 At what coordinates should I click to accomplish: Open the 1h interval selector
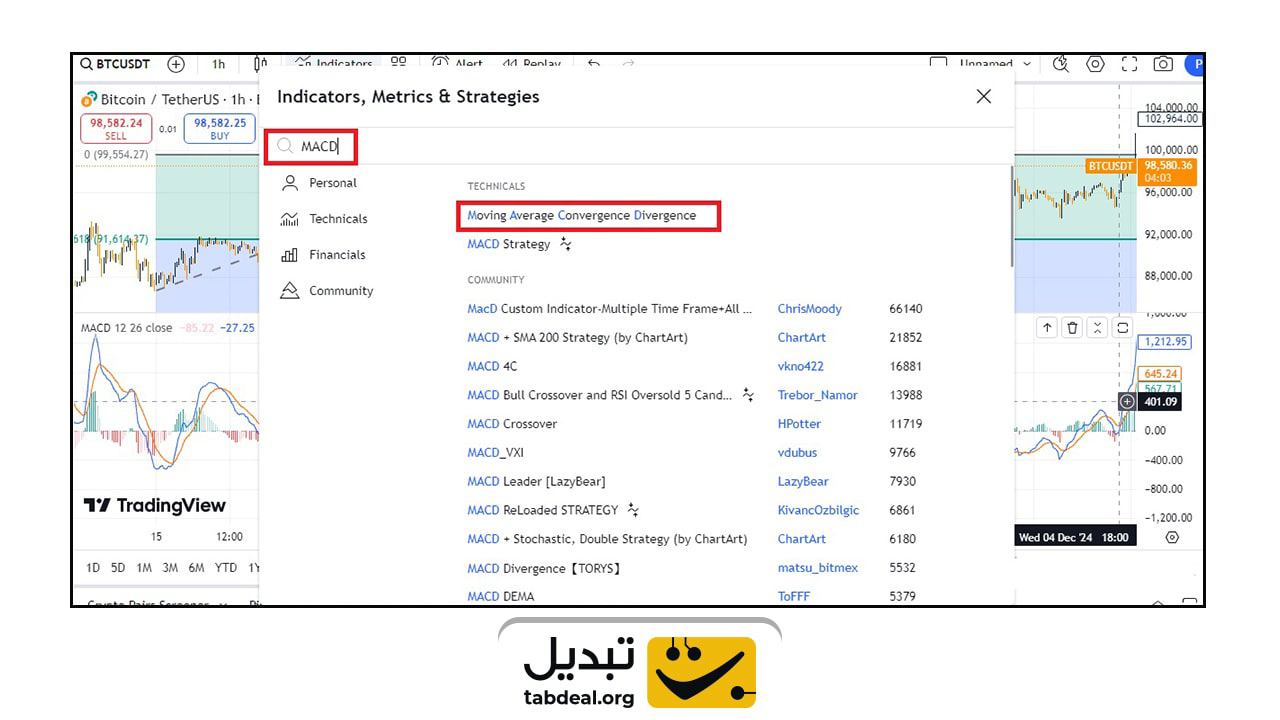click(x=218, y=64)
